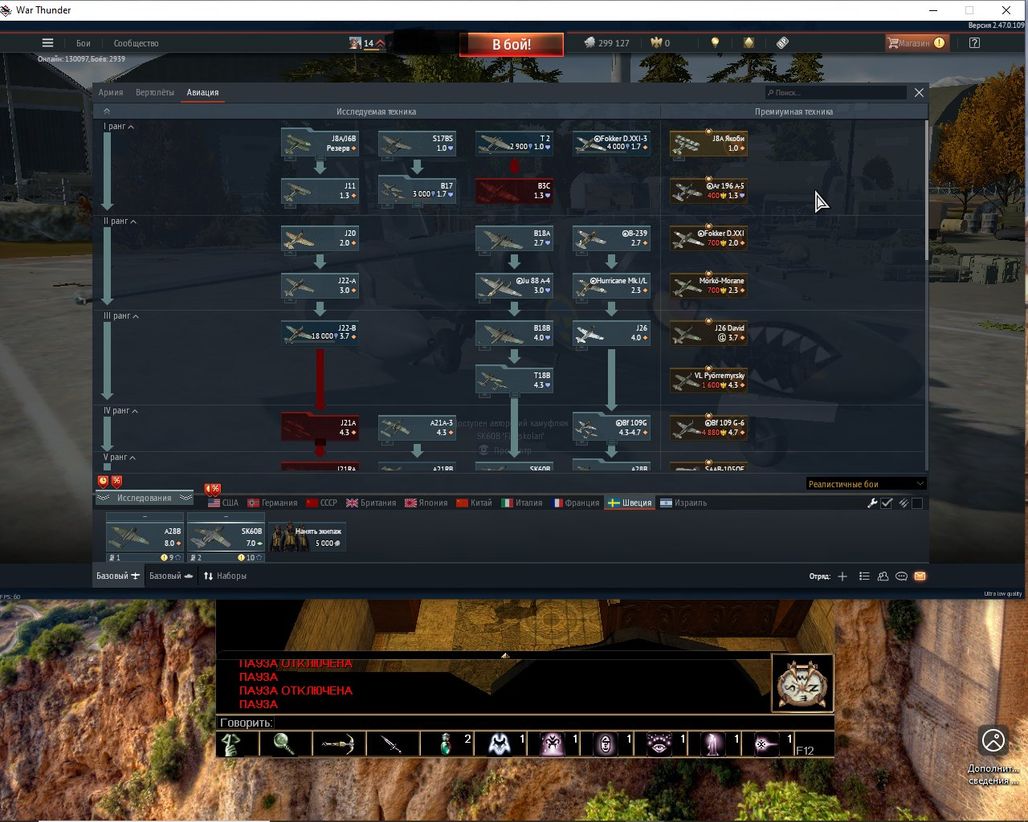Collapse the II ранг section
The width and height of the screenshot is (1028, 822).
point(119,221)
